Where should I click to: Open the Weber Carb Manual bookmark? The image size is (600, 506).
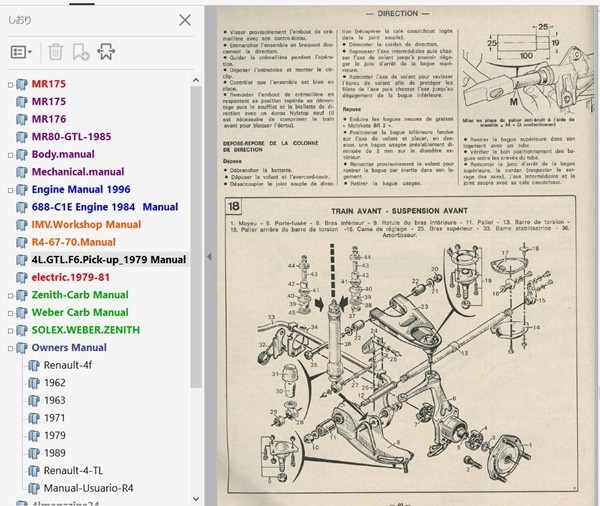80,312
